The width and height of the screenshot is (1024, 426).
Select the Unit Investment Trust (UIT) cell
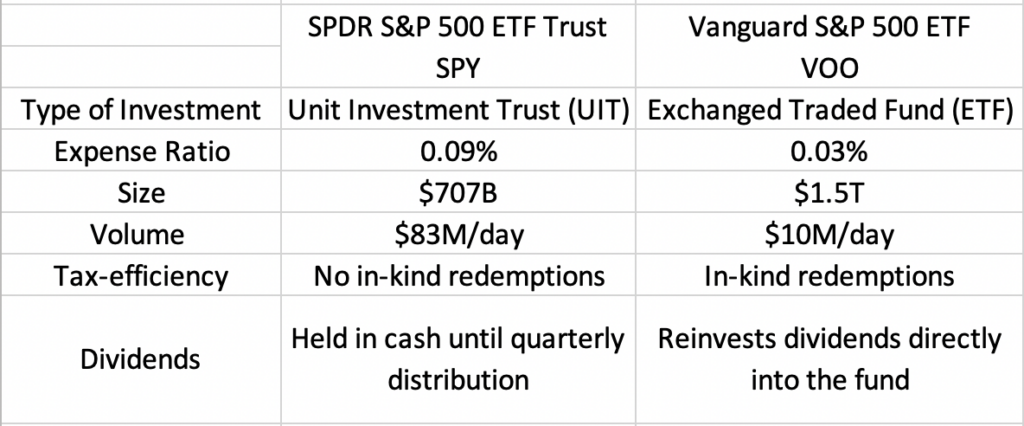pos(456,110)
